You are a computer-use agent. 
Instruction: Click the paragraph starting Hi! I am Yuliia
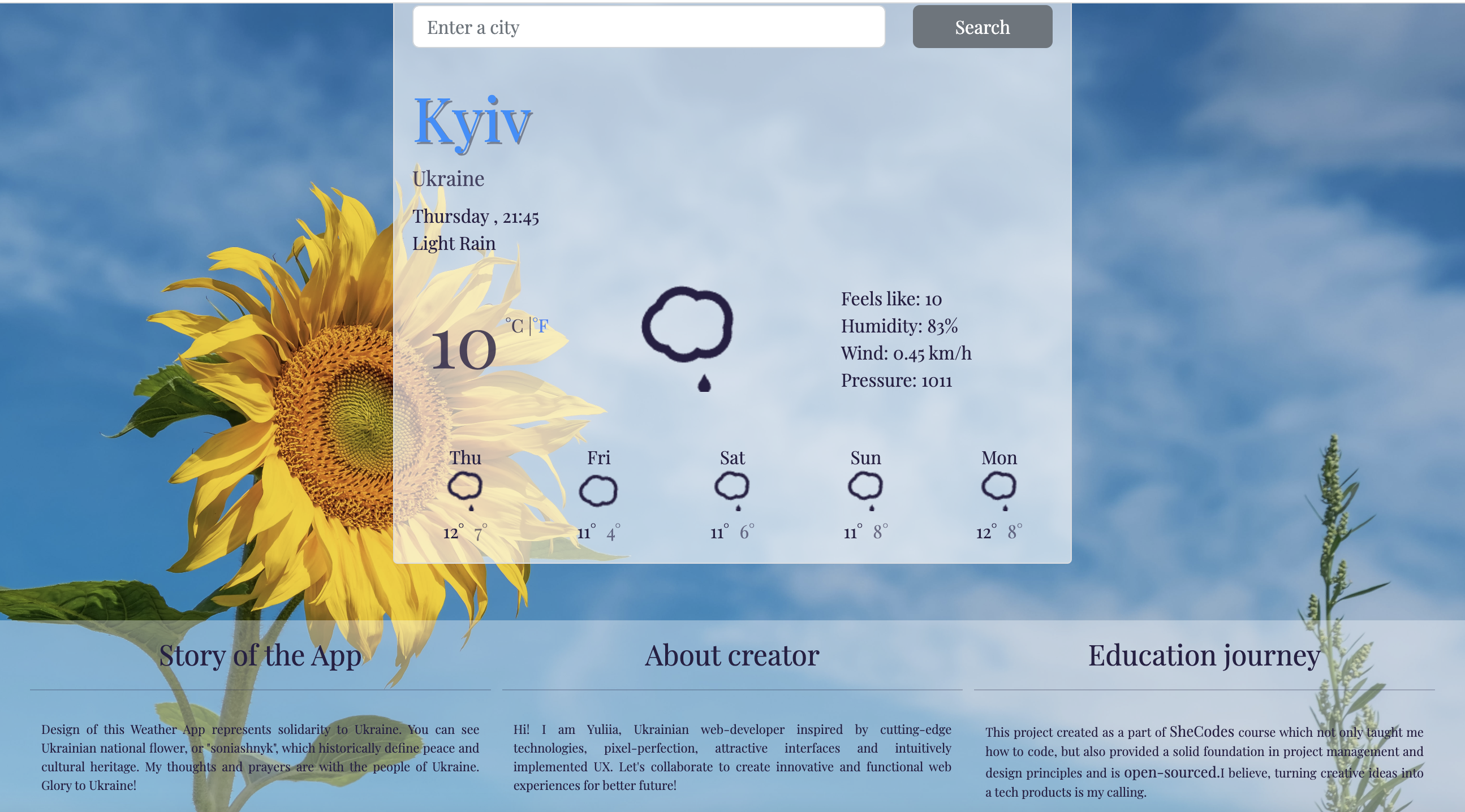(x=732, y=757)
